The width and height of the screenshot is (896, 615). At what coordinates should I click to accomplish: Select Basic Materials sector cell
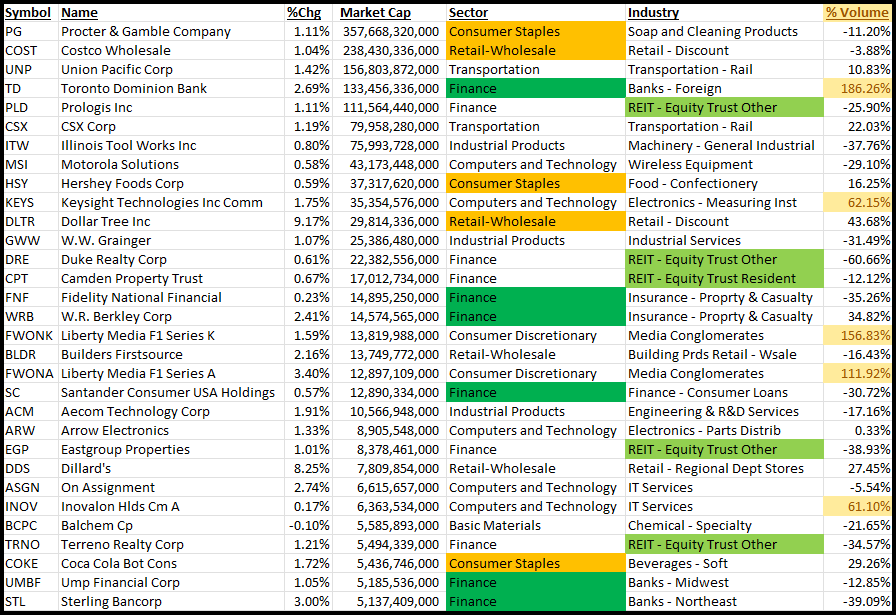[x=535, y=525]
